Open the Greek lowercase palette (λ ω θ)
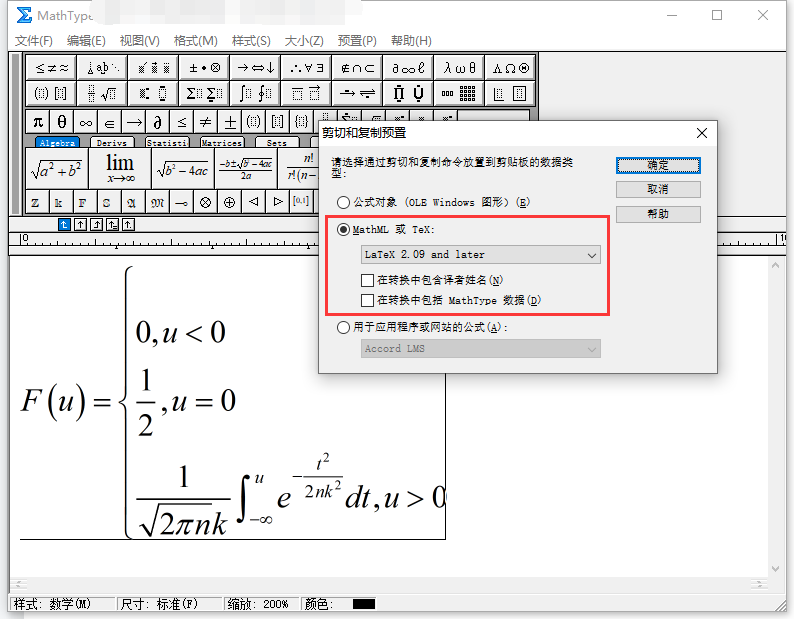 (459, 68)
